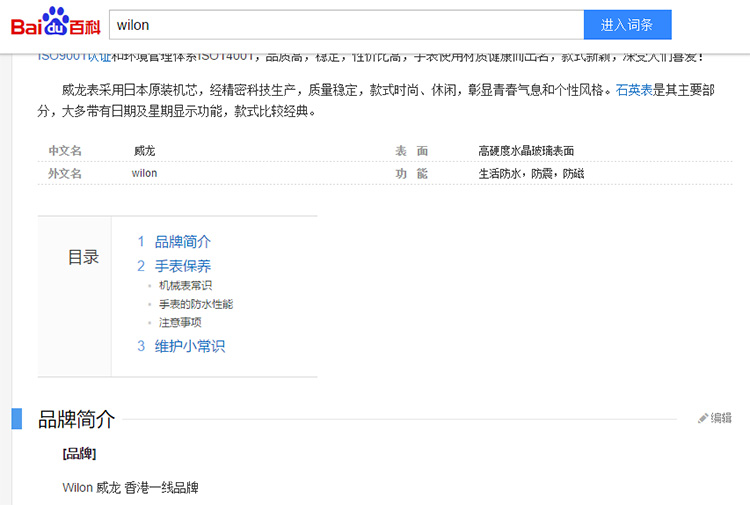The width and height of the screenshot is (750, 505).
Task: Open the ISO9001认证 link
Action: [74, 58]
